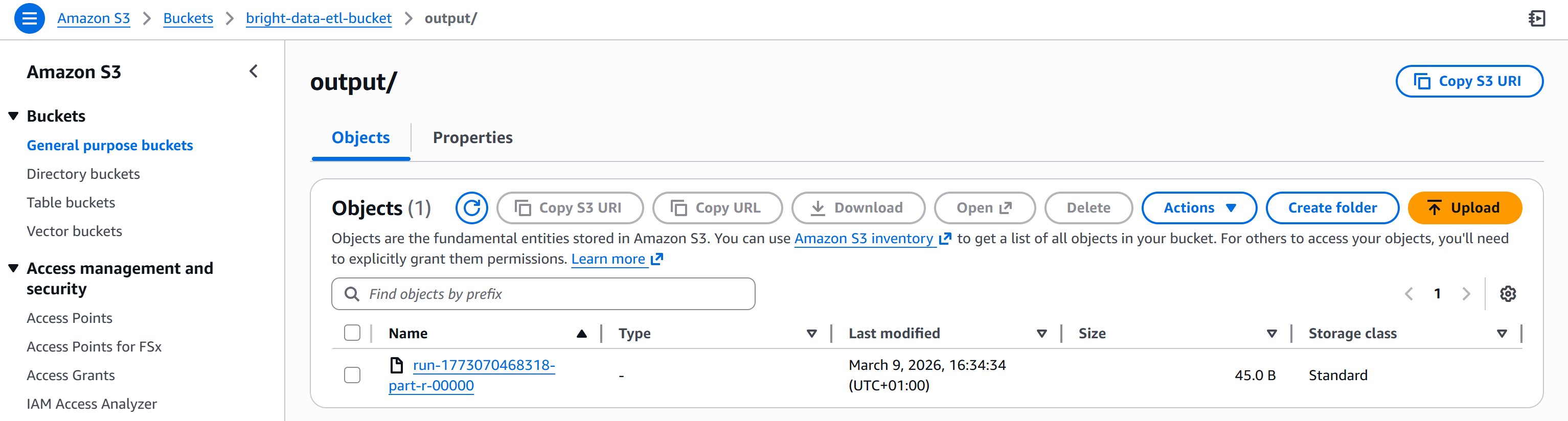Collapse the Buckets sidebar section

click(x=13, y=115)
